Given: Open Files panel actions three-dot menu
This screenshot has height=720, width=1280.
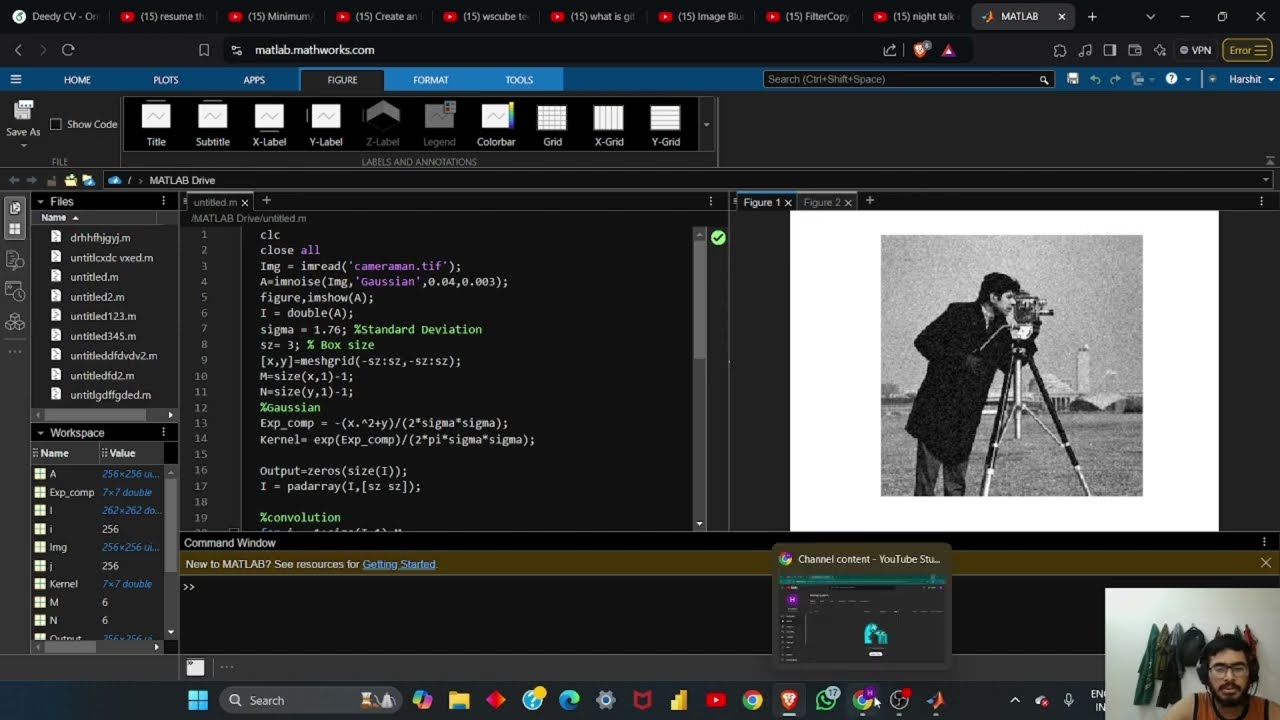Looking at the screenshot, I should (x=163, y=201).
